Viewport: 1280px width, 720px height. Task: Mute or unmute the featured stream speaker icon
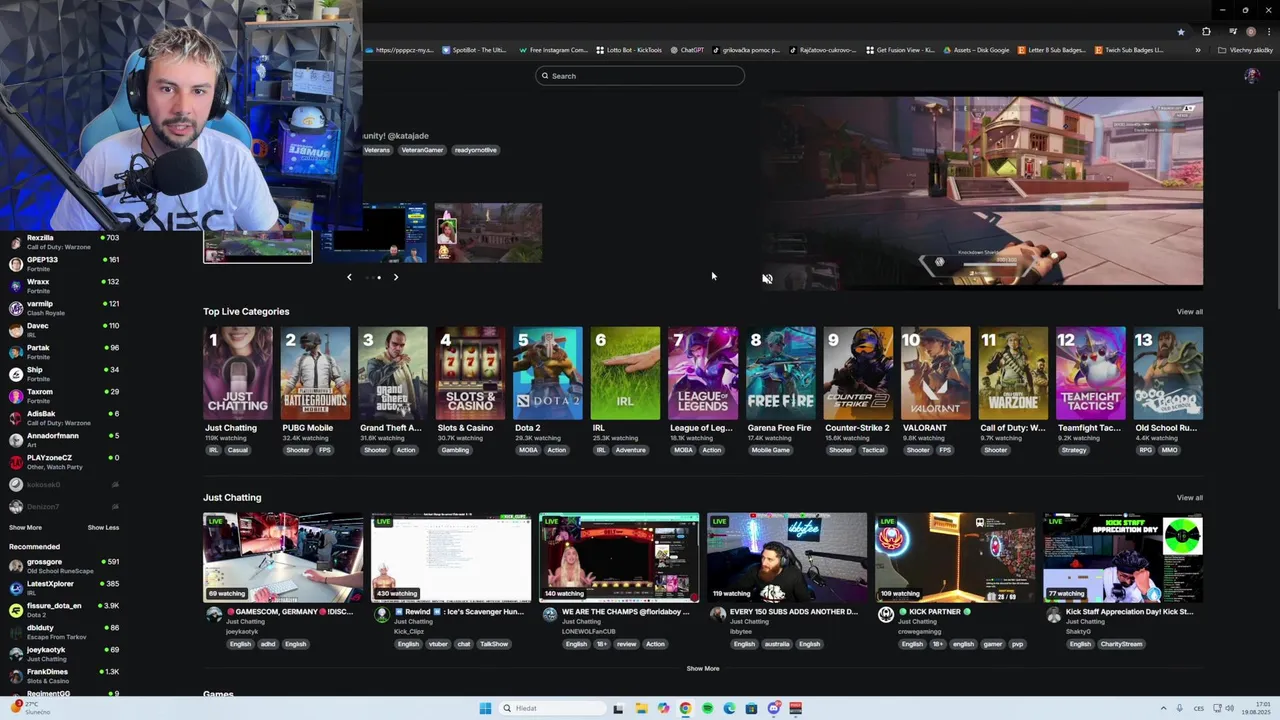click(767, 279)
